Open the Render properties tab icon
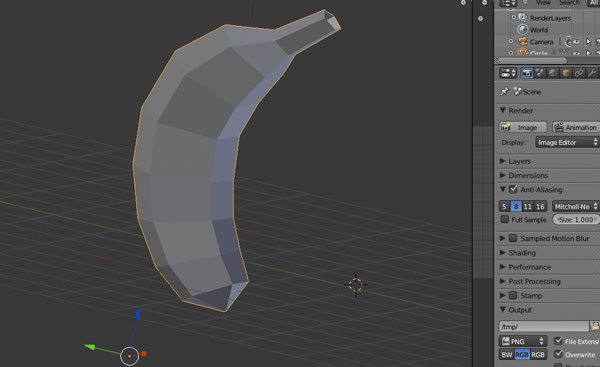600x367 pixels. [x=527, y=73]
